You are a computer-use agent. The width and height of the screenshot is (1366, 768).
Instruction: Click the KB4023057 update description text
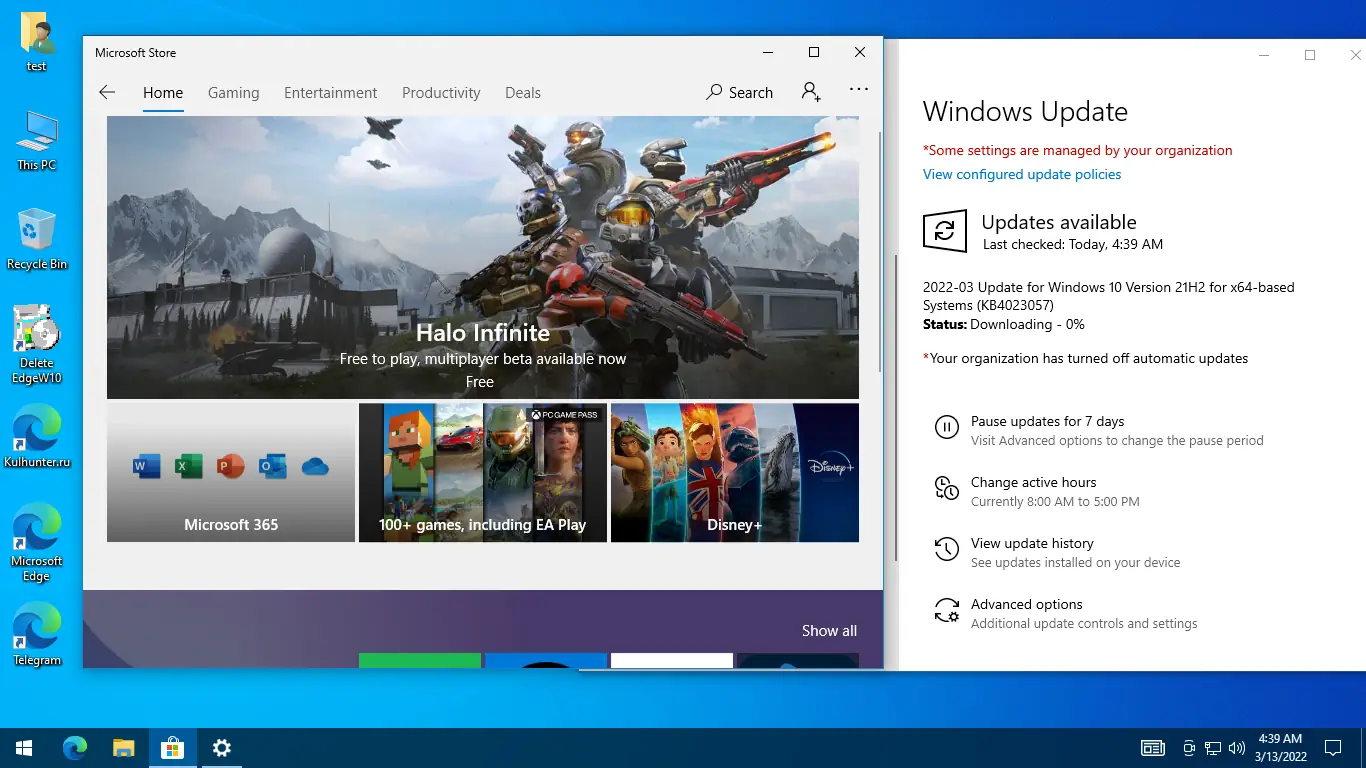[x=1109, y=296]
